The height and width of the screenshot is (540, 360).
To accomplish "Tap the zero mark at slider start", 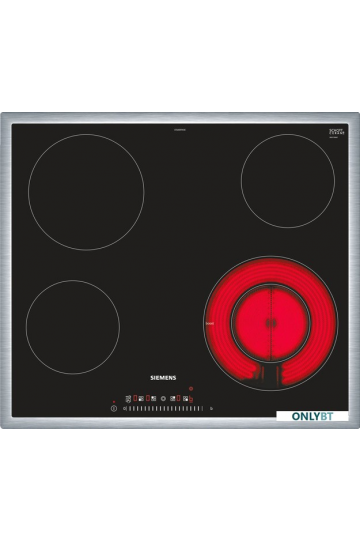I will (124, 409).
